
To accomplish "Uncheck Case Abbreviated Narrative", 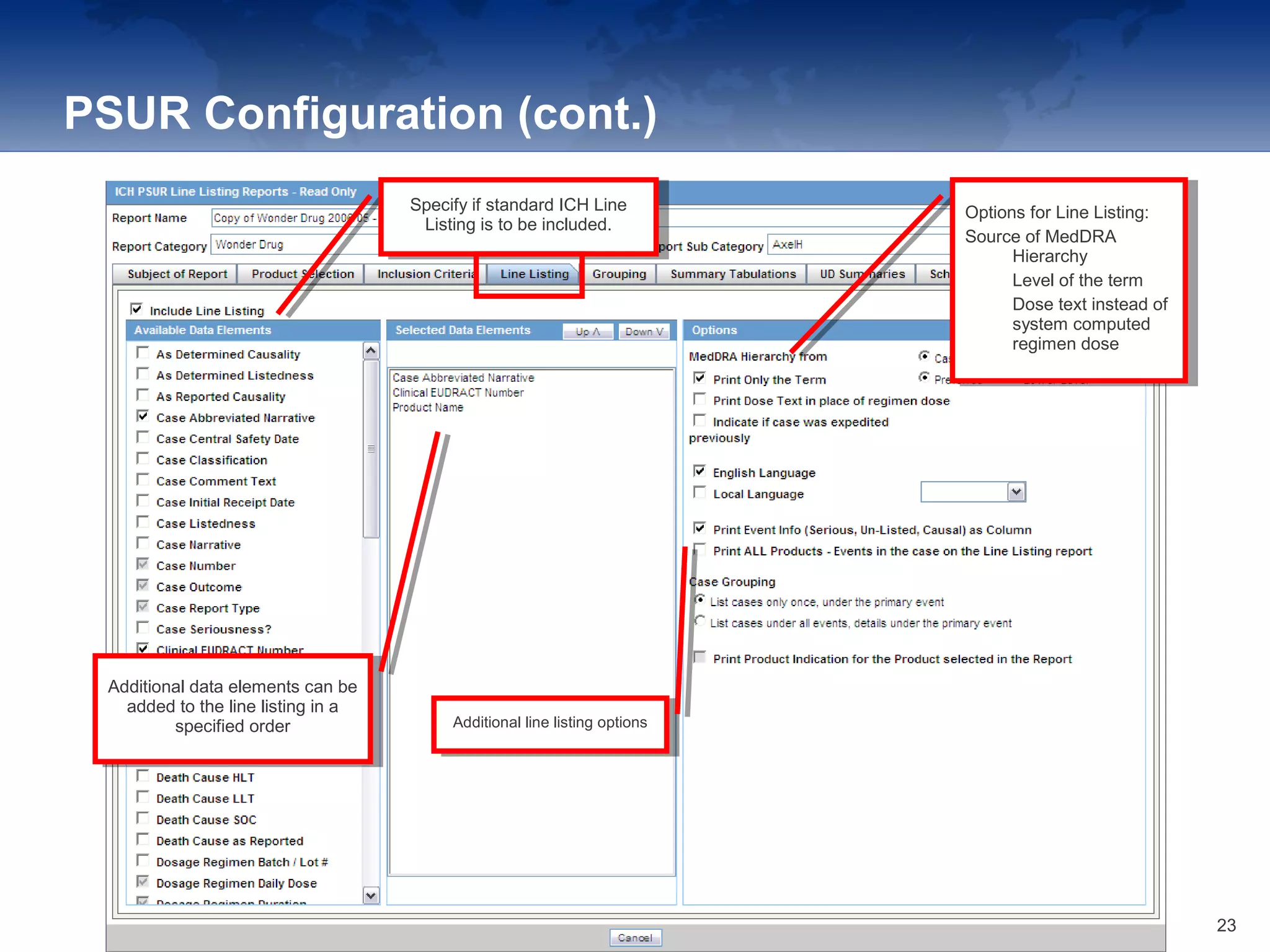I will tap(143, 416).
